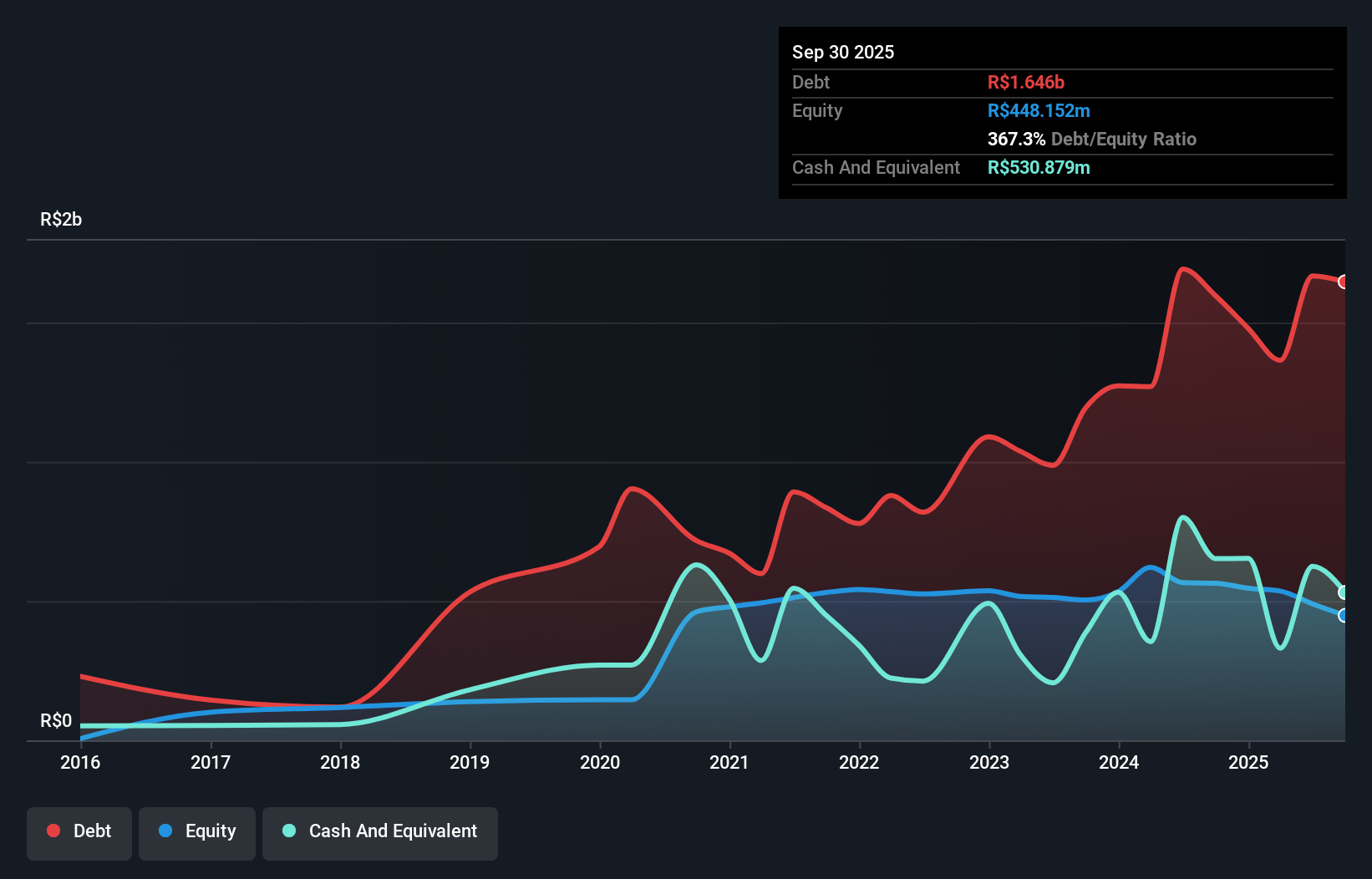This screenshot has height=879, width=1372.
Task: Click the blue Equity legend dot
Action: pos(165,831)
